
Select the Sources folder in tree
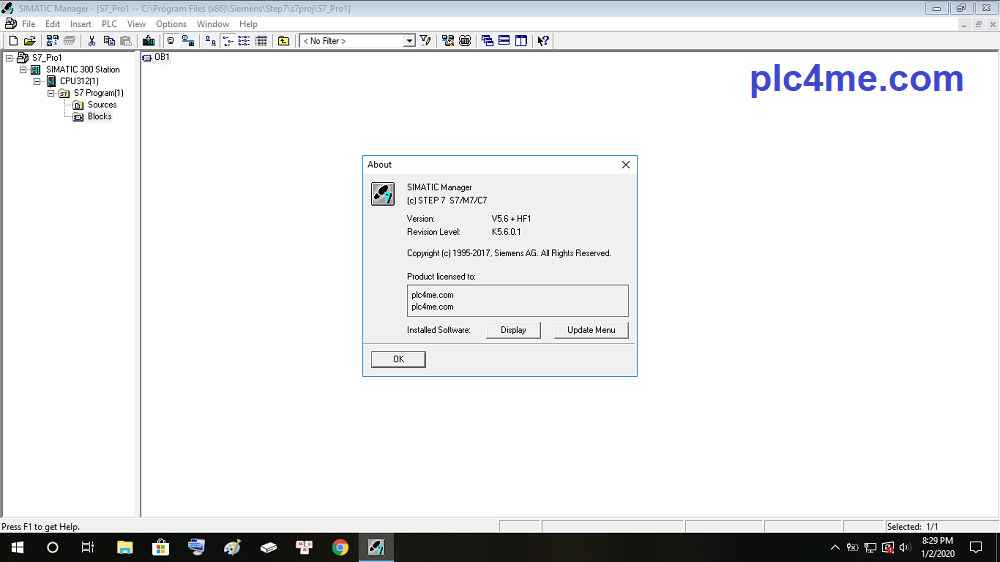101,105
